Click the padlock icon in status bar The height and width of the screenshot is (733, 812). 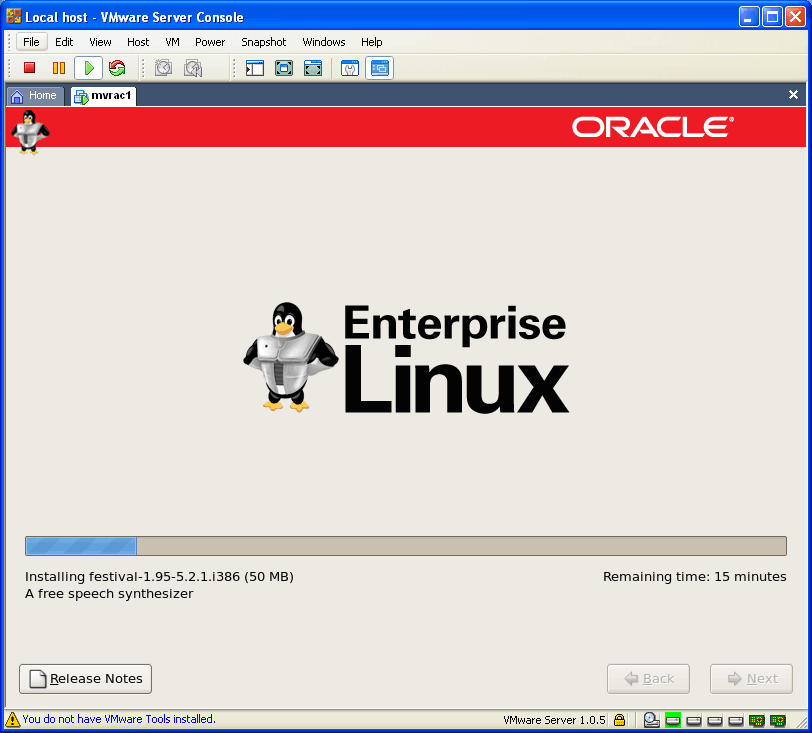point(620,719)
